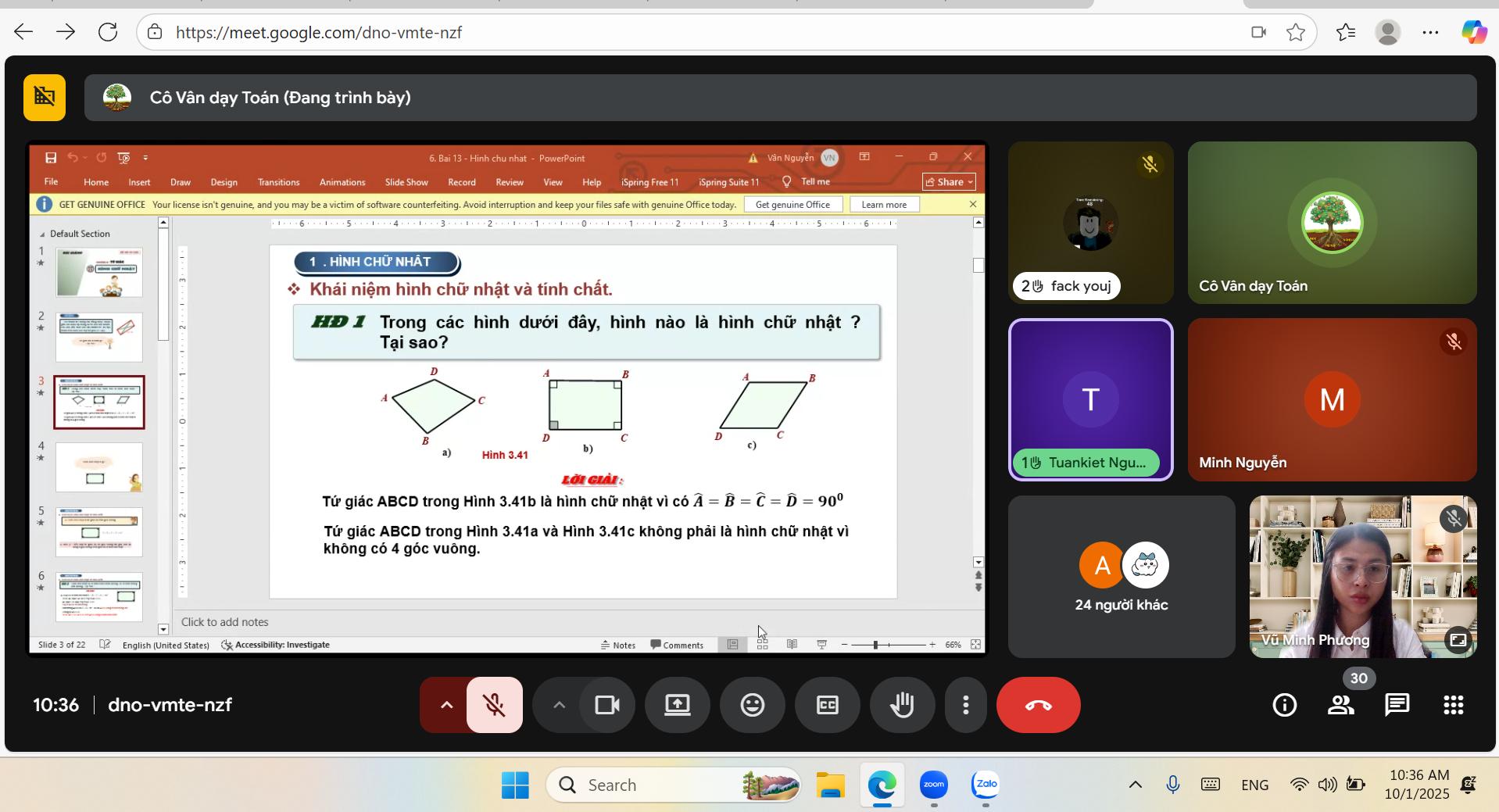Open the activities grid icon
This screenshot has height=812, width=1499.
coord(1453,705)
